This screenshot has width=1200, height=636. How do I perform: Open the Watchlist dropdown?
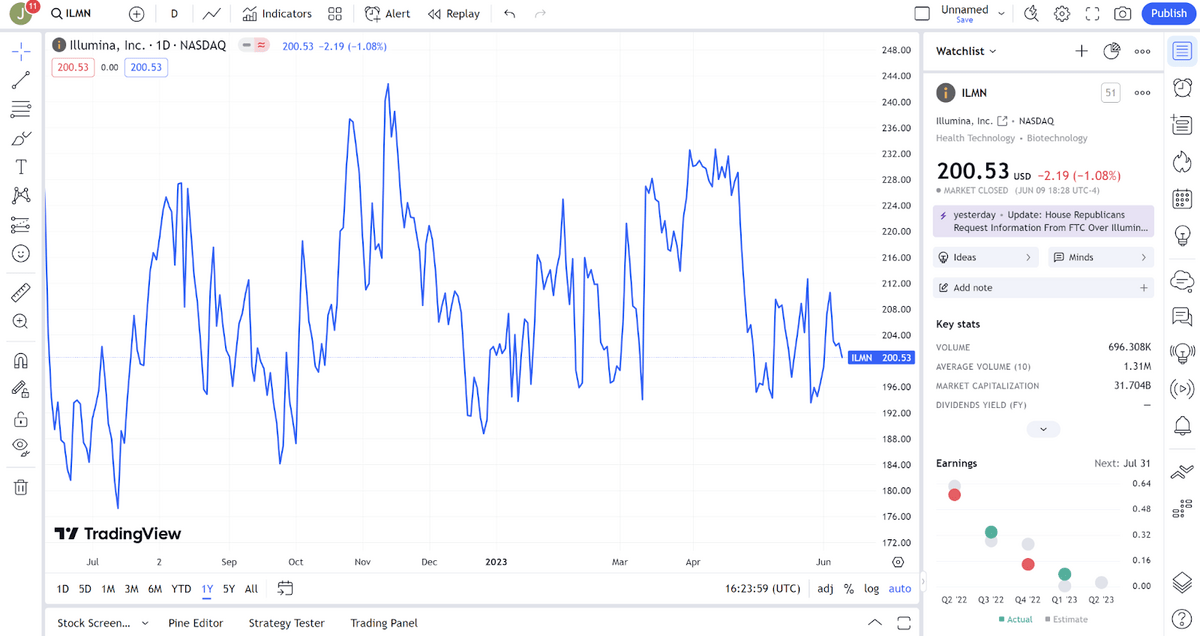[x=966, y=51]
